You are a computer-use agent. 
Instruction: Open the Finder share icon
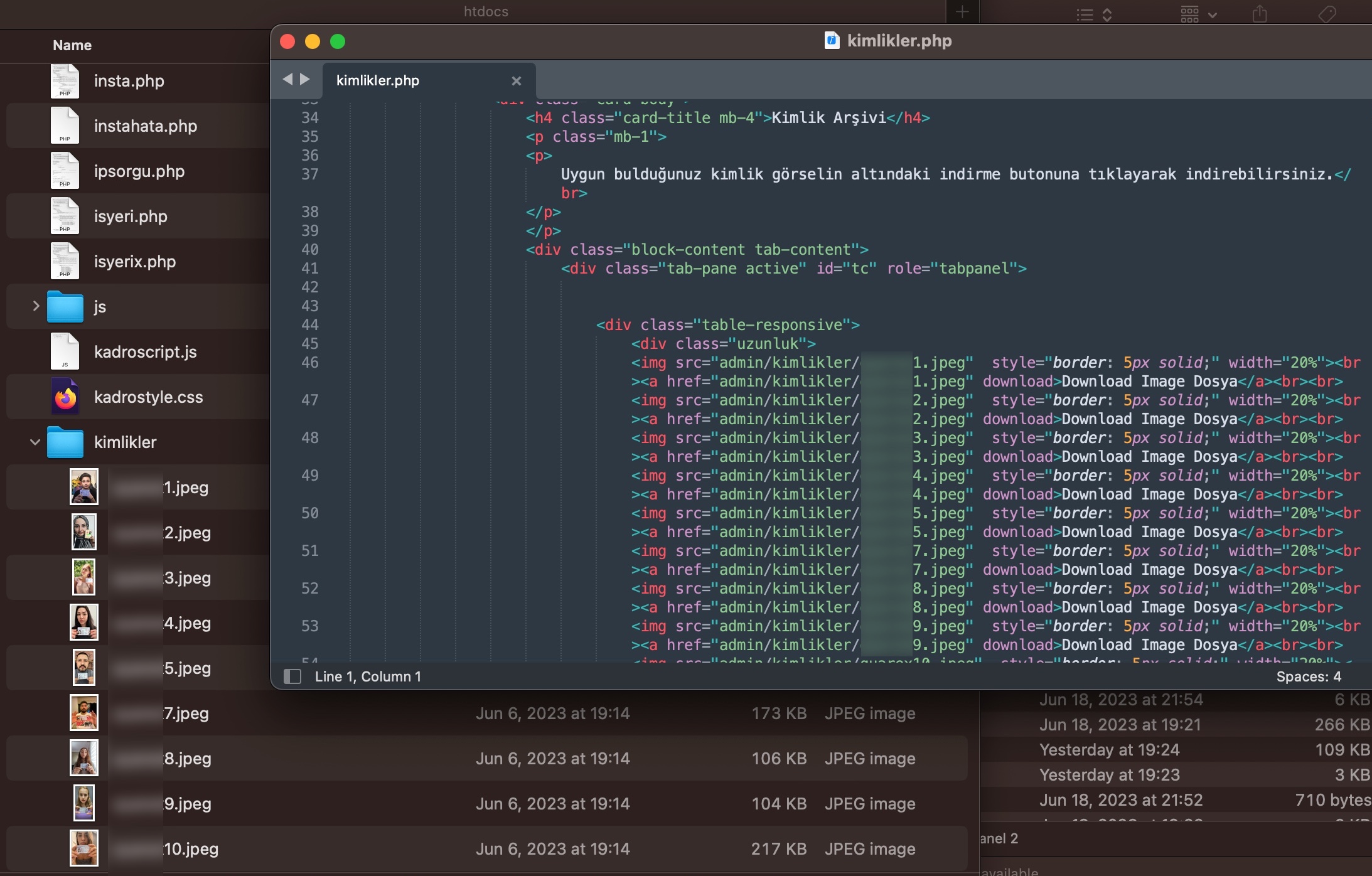pyautogui.click(x=1260, y=14)
